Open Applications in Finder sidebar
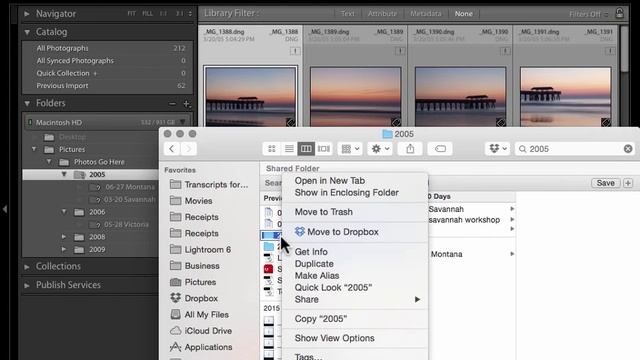 pyautogui.click(x=201, y=347)
